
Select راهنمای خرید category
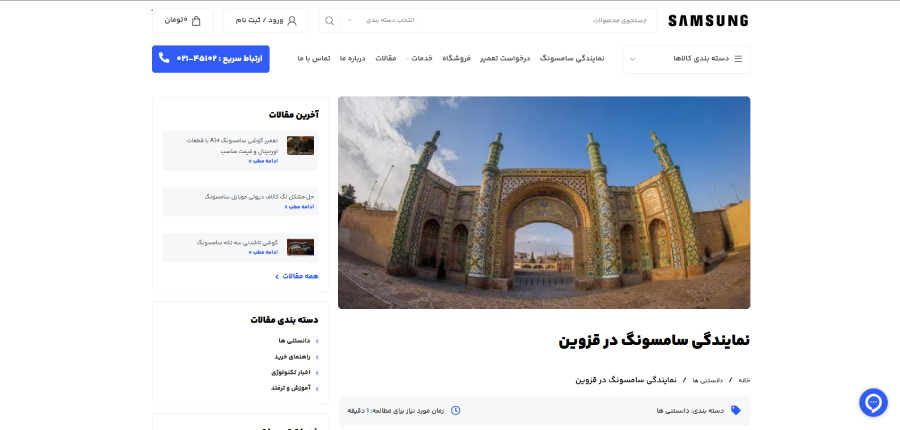(292, 357)
